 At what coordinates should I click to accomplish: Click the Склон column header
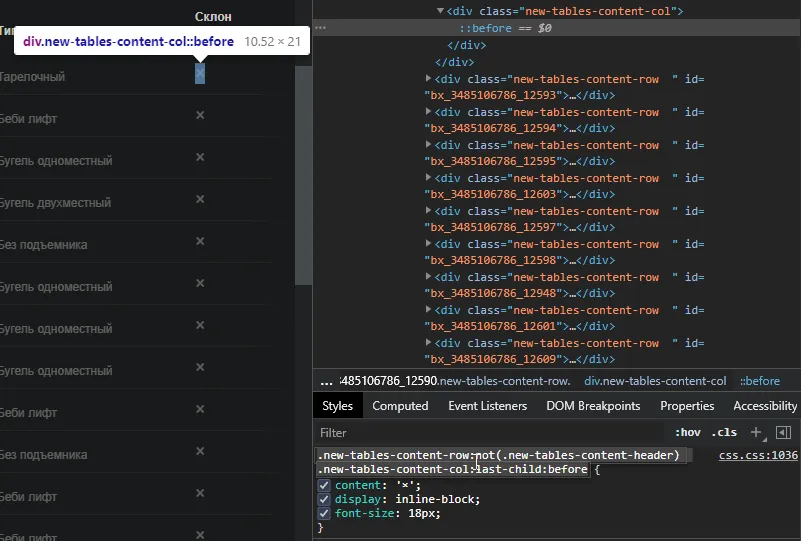213,17
